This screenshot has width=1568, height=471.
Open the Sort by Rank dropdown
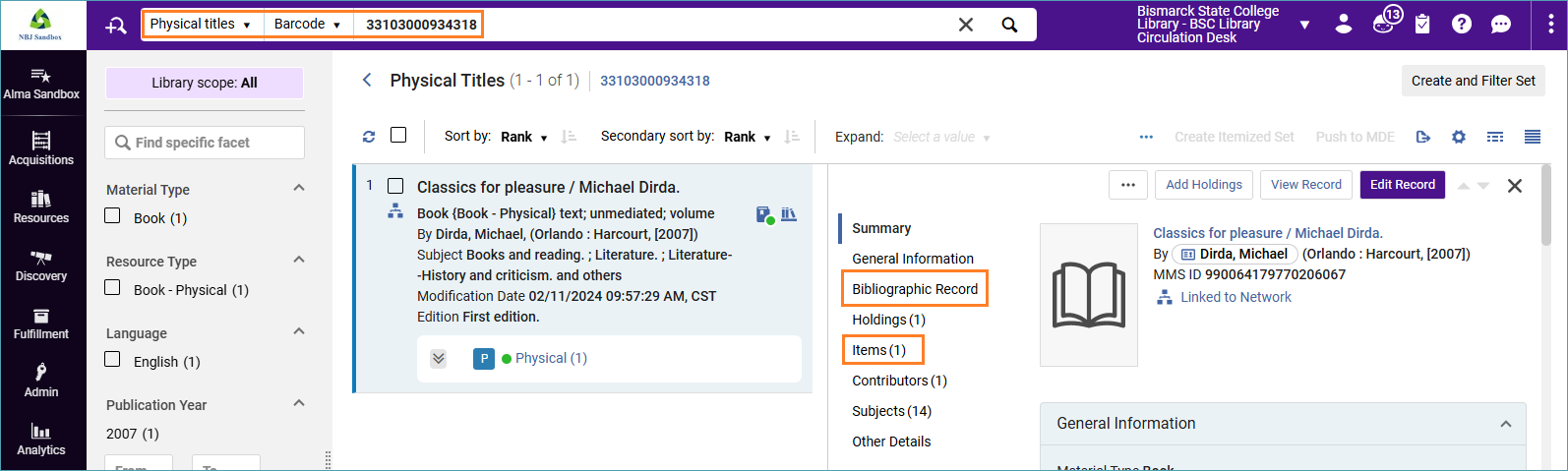[x=524, y=137]
